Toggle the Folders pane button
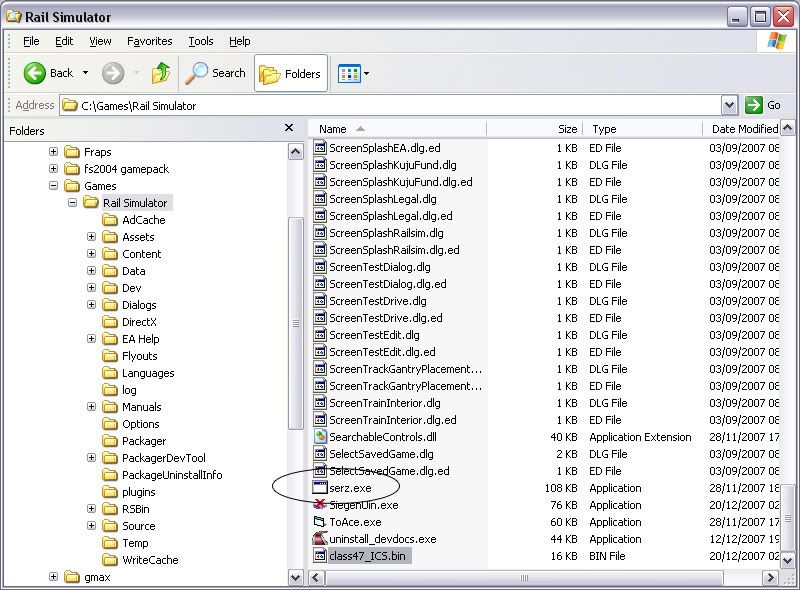Screen dimensions: 800x590 (290, 73)
